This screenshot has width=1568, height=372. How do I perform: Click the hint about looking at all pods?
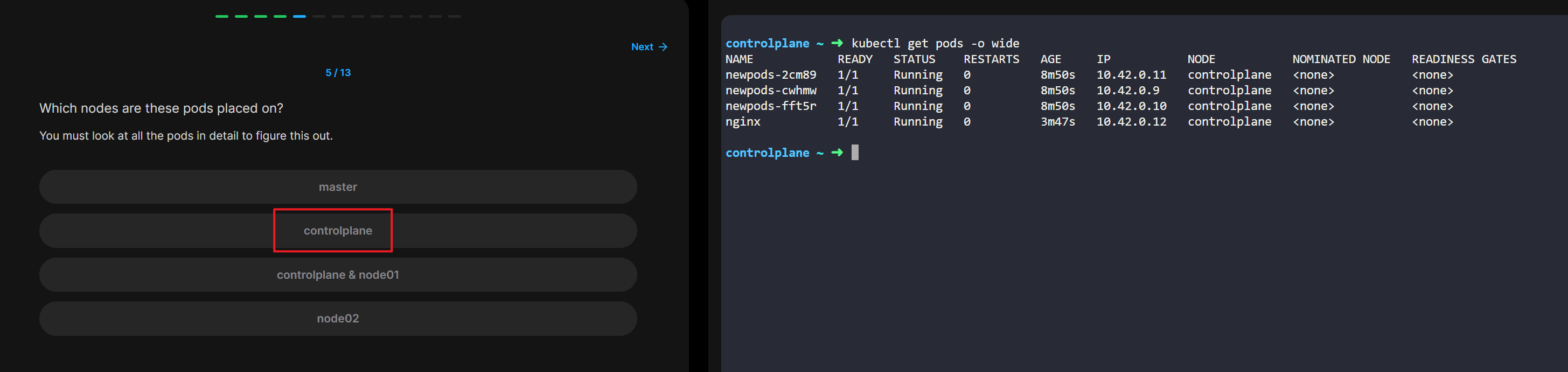tap(186, 136)
